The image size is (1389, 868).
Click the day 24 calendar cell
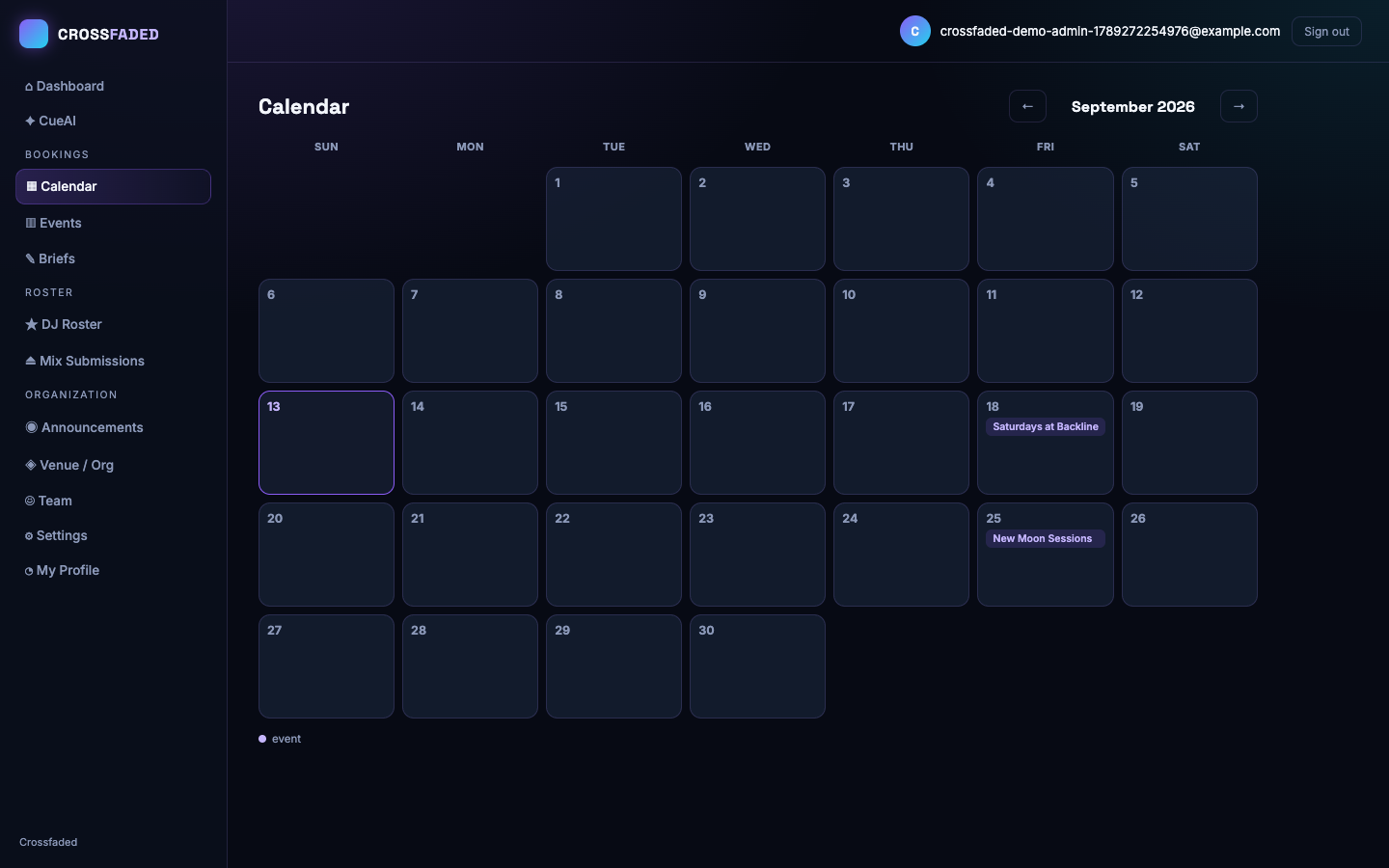(x=901, y=555)
